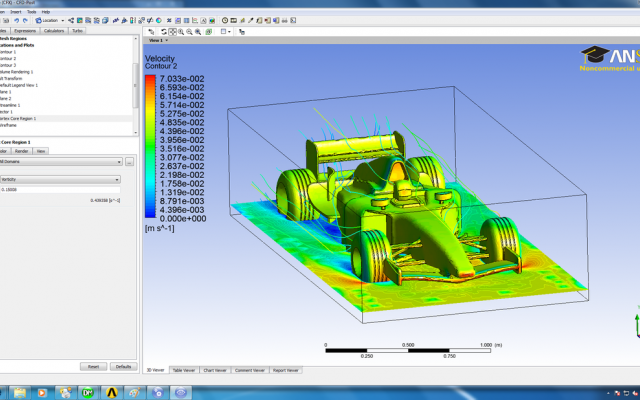This screenshot has height=400, width=640.
Task: Select Wireframe in outline tree
Action: pyautogui.click(x=8, y=125)
